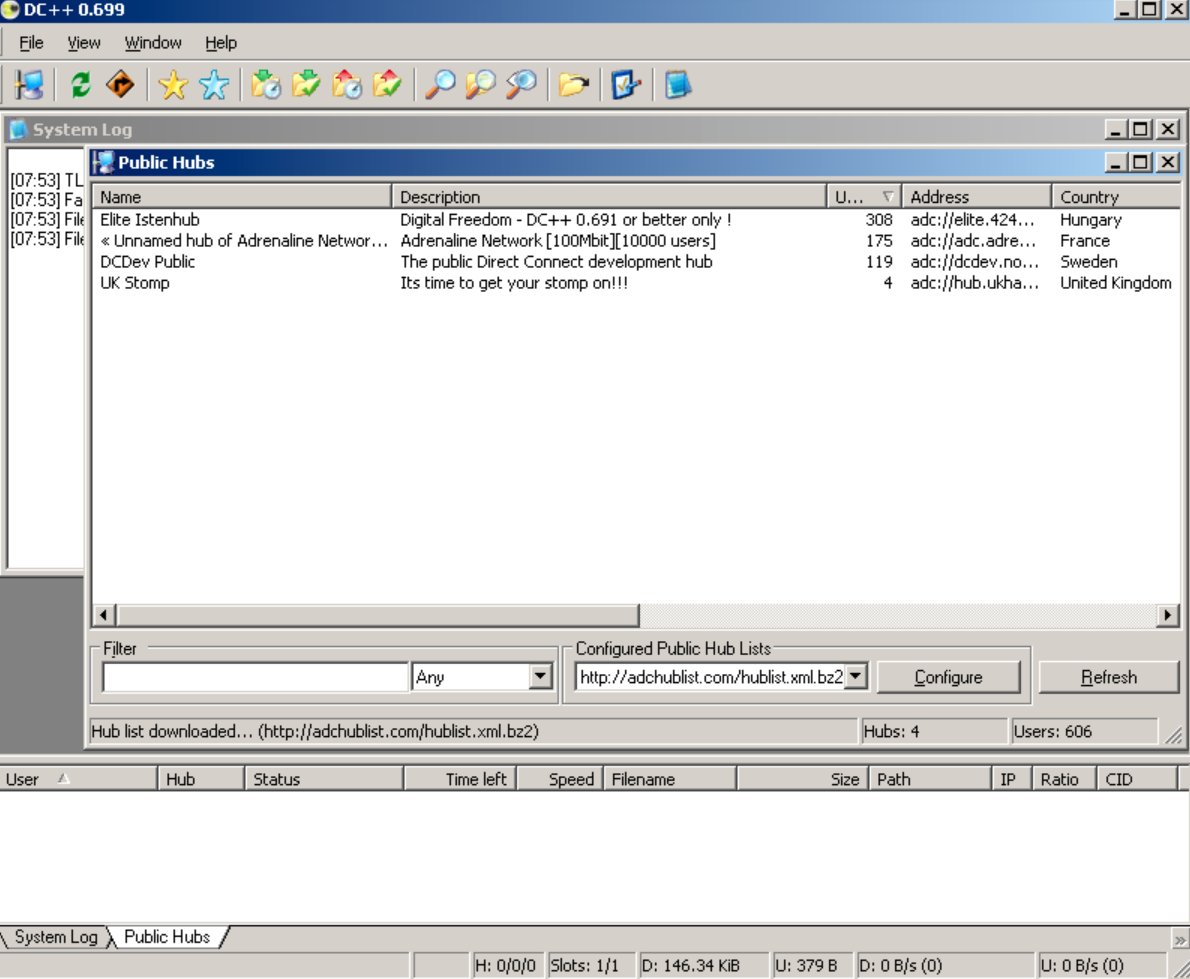
Task: Sort transfers by the Hub column
Action: coord(201,779)
